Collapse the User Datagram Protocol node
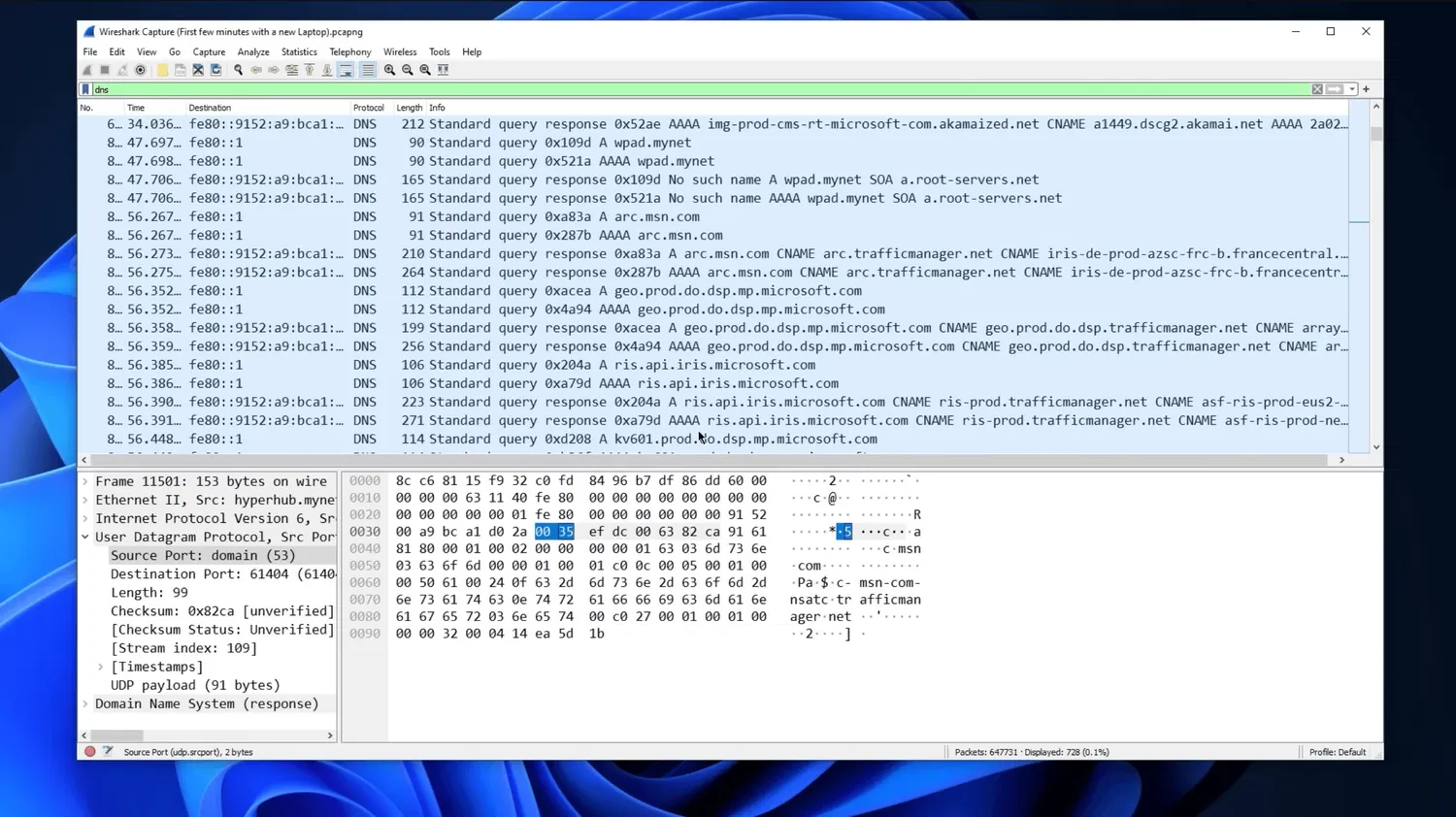1456x817 pixels. 85,537
